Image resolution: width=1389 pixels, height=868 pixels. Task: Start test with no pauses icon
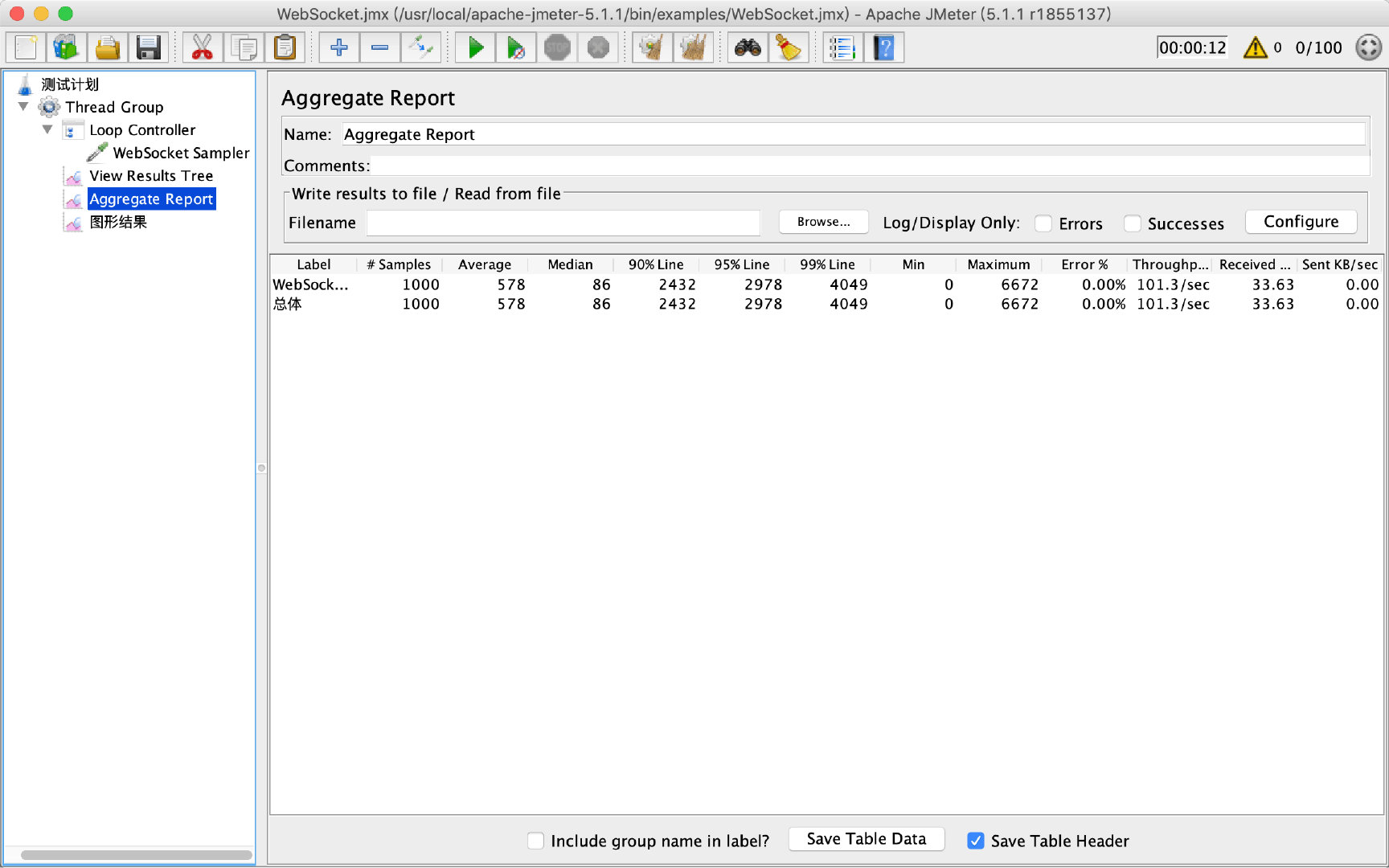click(516, 47)
